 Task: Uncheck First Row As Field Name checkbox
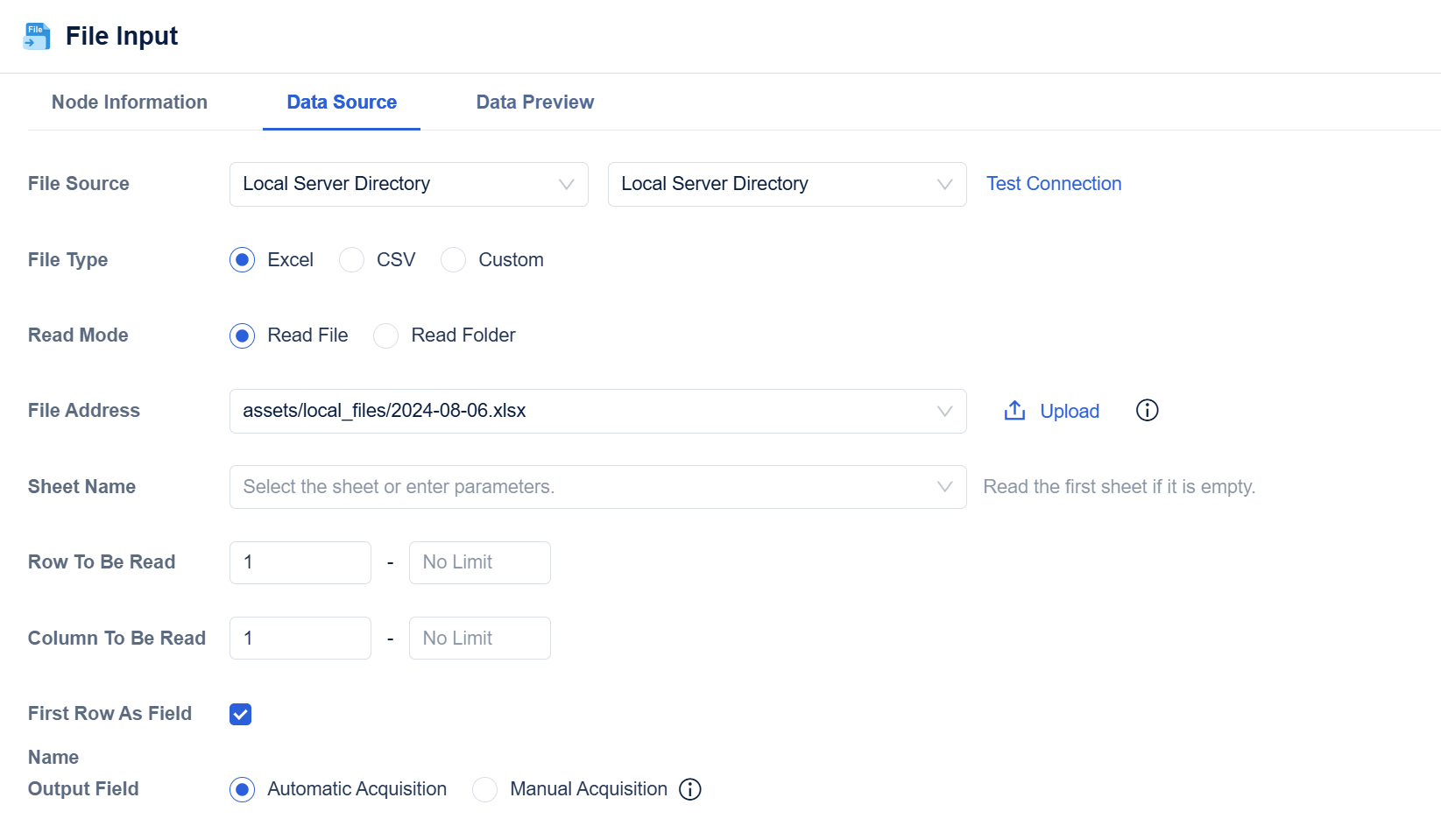tap(241, 714)
